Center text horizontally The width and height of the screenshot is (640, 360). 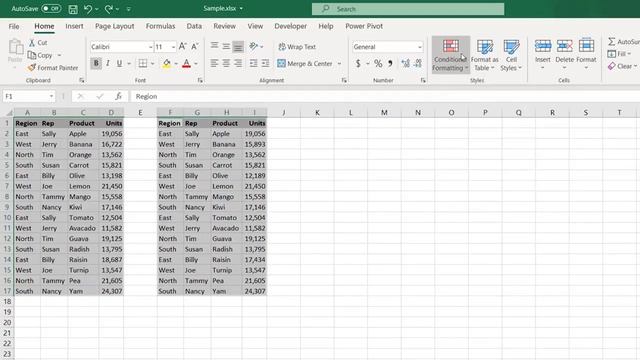tap(226, 63)
